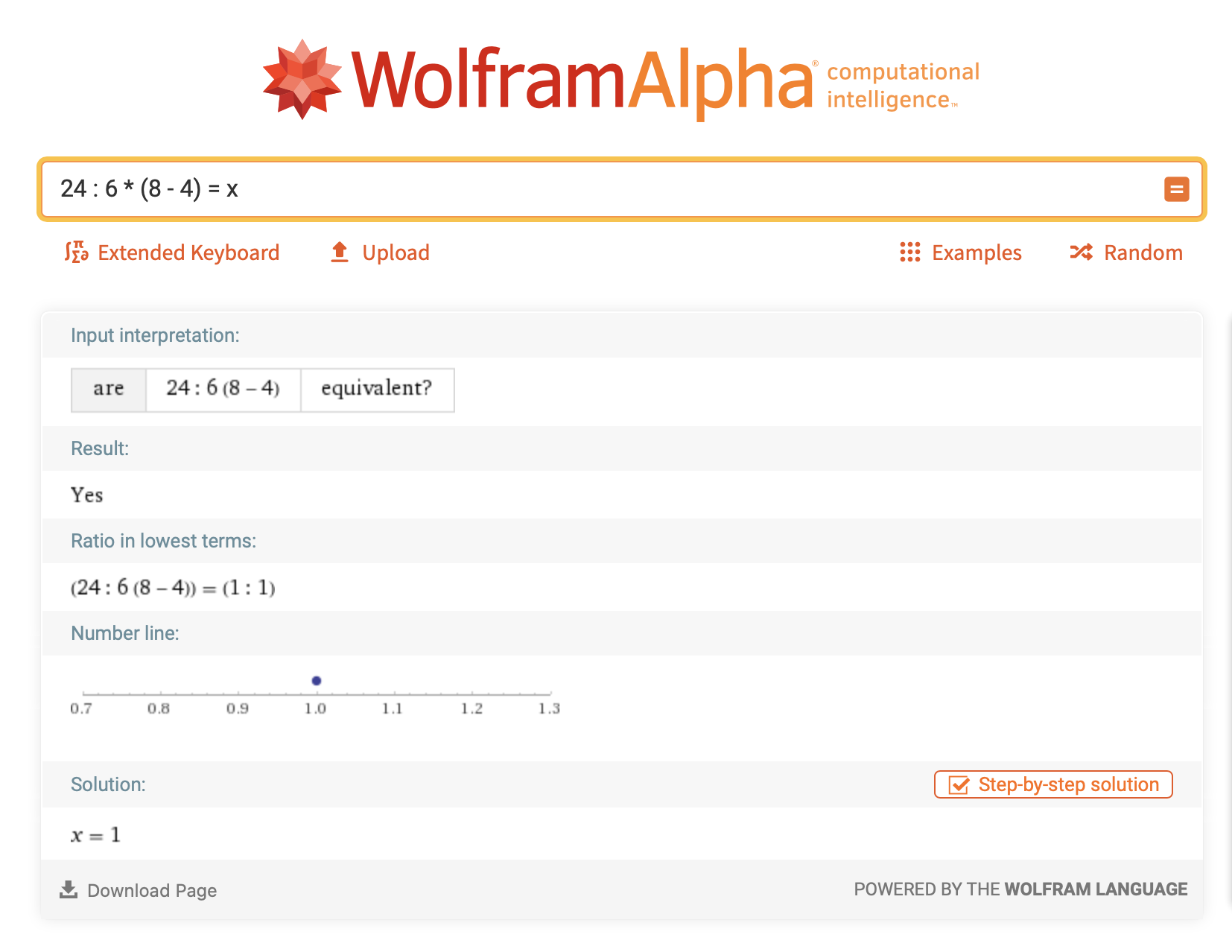This screenshot has width=1232, height=952.
Task: Click the Extended Keyboard symbols icon
Action: click(x=76, y=253)
